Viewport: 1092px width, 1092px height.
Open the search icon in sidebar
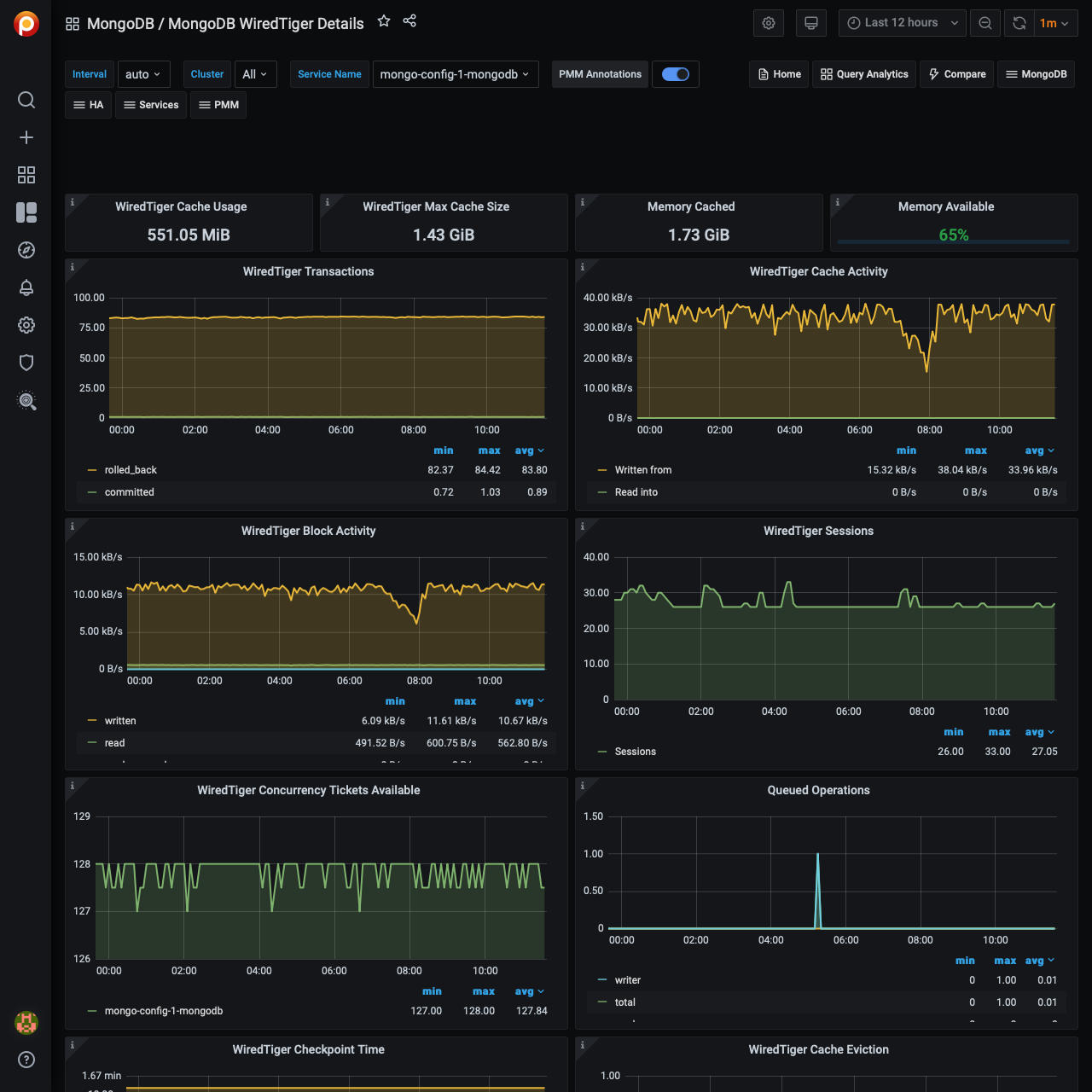click(x=26, y=100)
